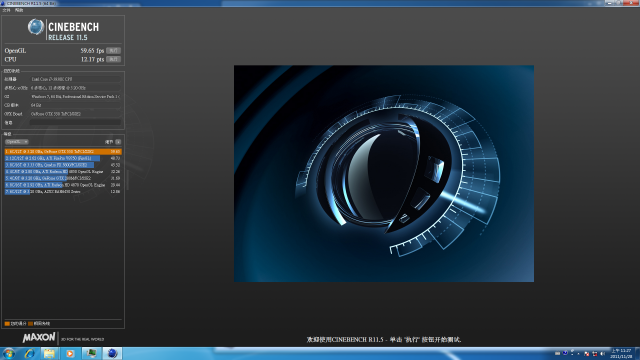Click the processor name field
This screenshot has height=360, width=640.
tap(76, 79)
